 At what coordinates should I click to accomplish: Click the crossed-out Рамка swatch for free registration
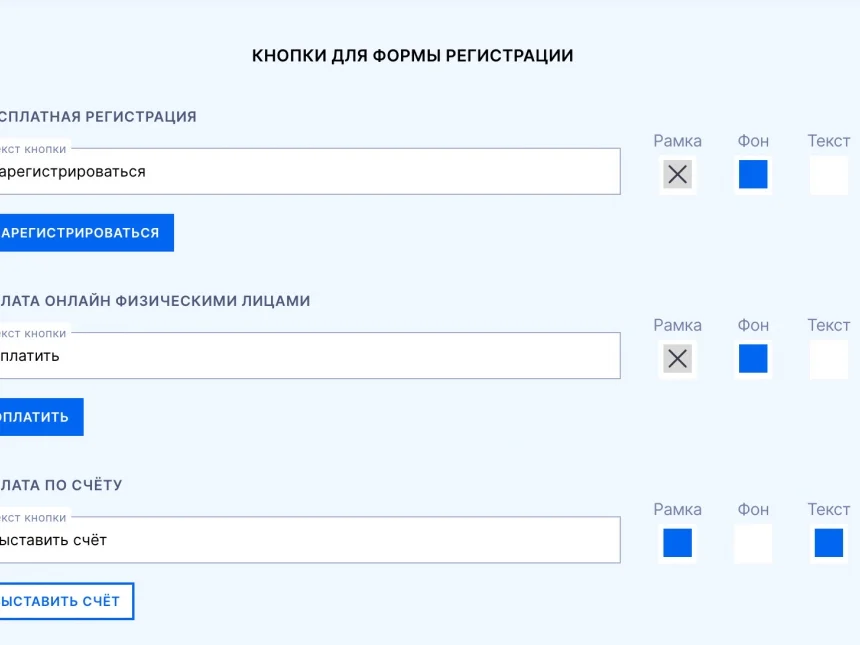[677, 175]
